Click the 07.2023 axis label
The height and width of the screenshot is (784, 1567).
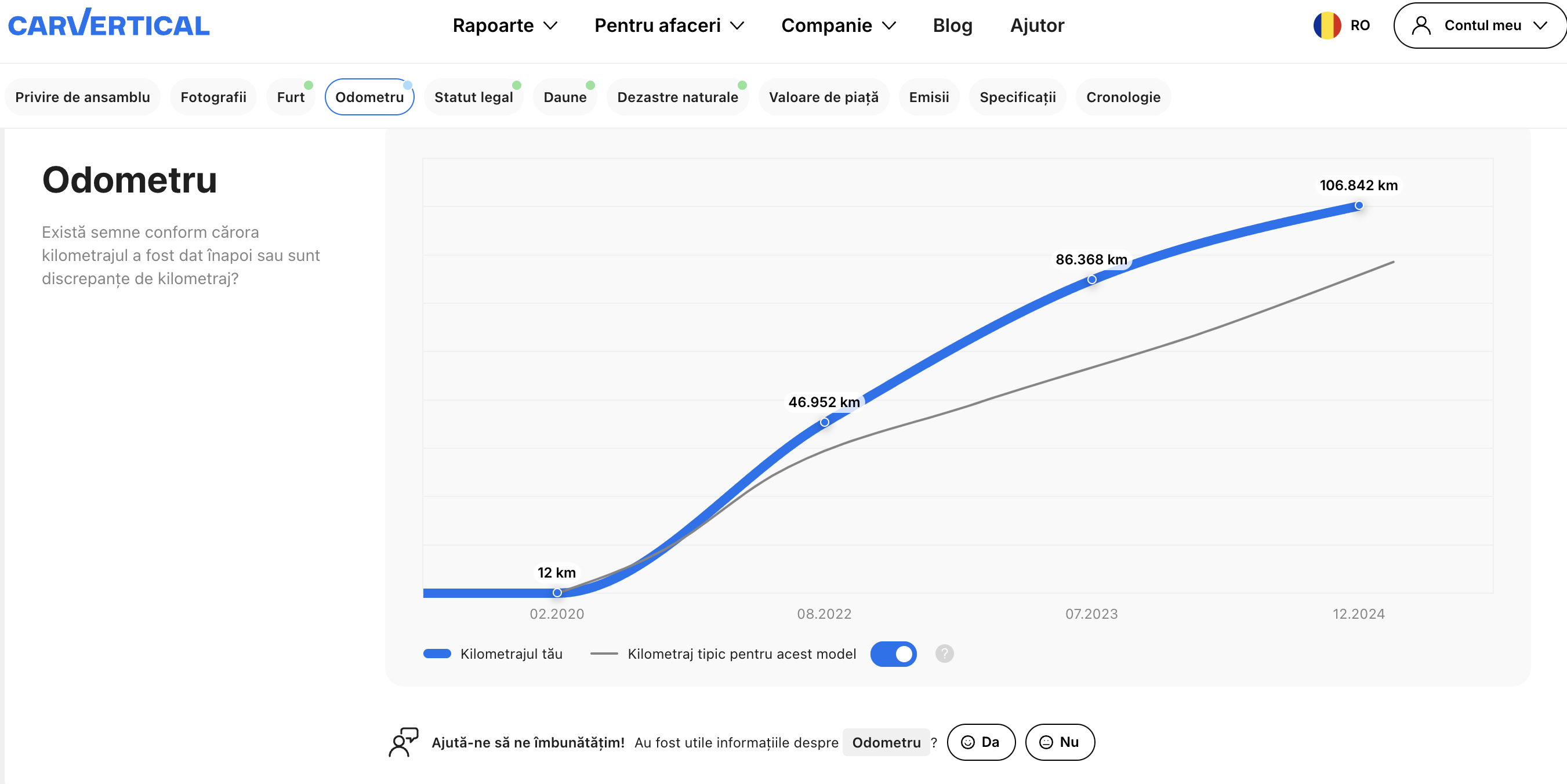click(x=1092, y=614)
